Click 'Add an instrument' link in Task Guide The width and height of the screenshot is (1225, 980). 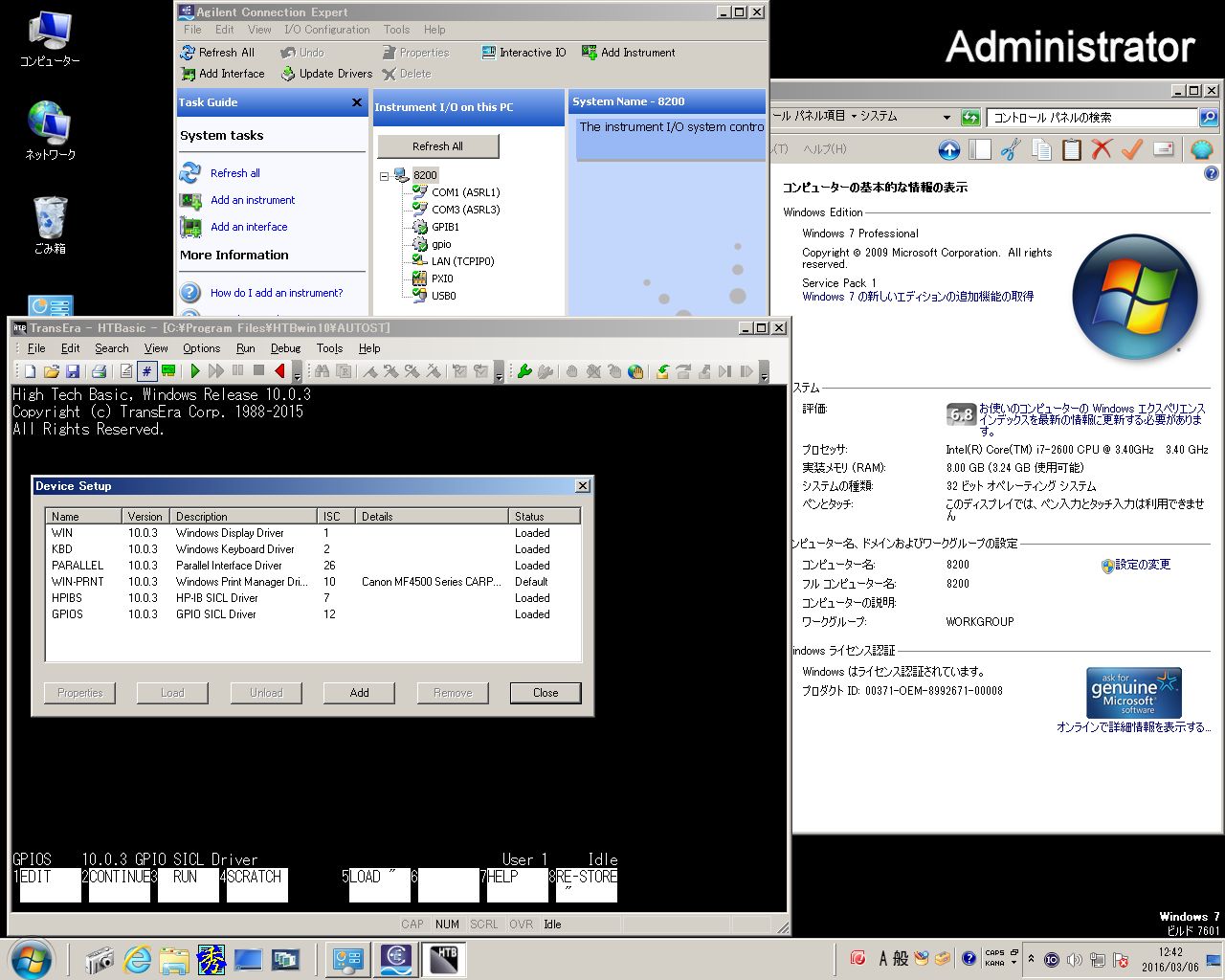point(253,200)
